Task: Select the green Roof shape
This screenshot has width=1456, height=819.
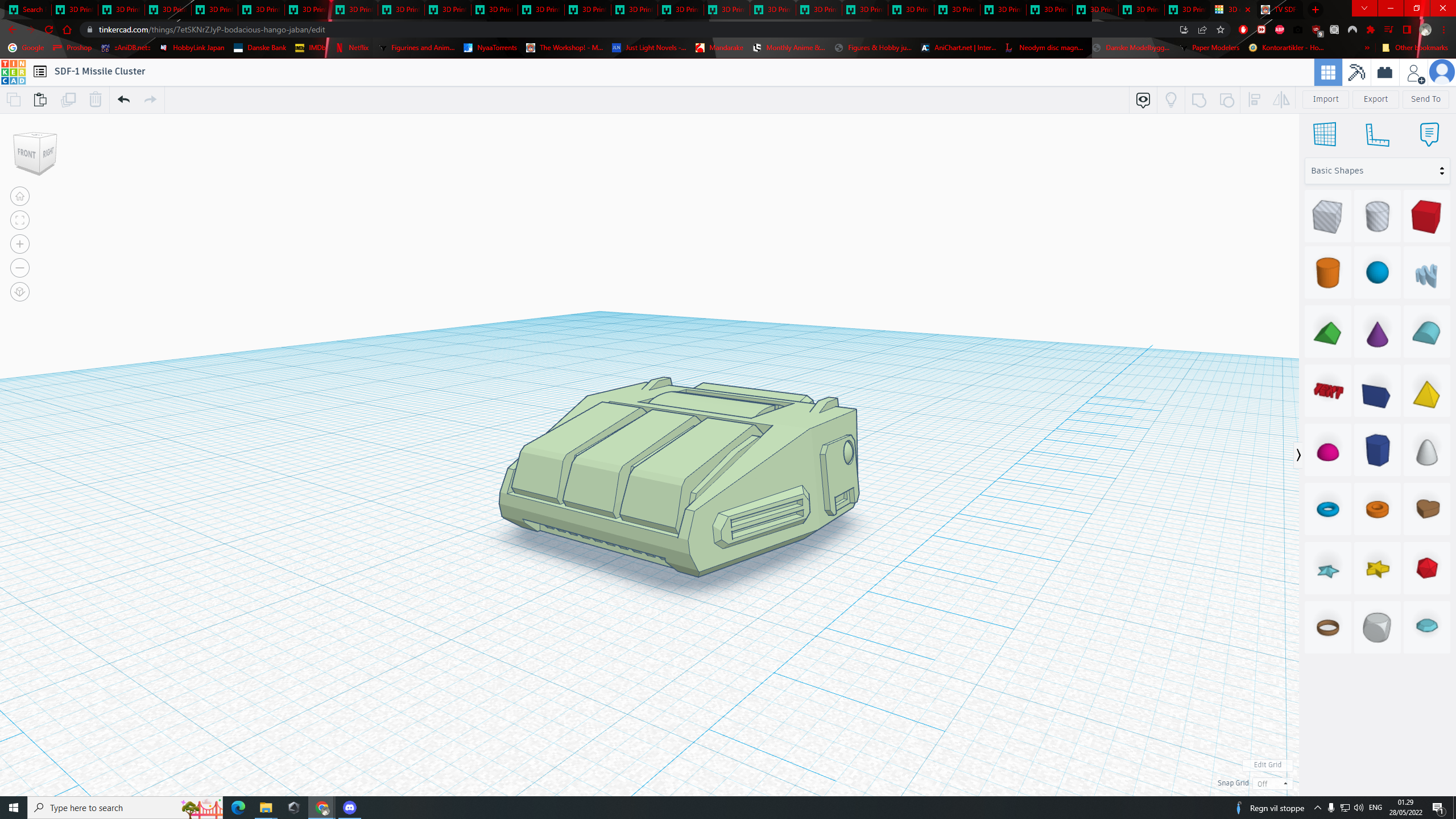Action: [1327, 333]
